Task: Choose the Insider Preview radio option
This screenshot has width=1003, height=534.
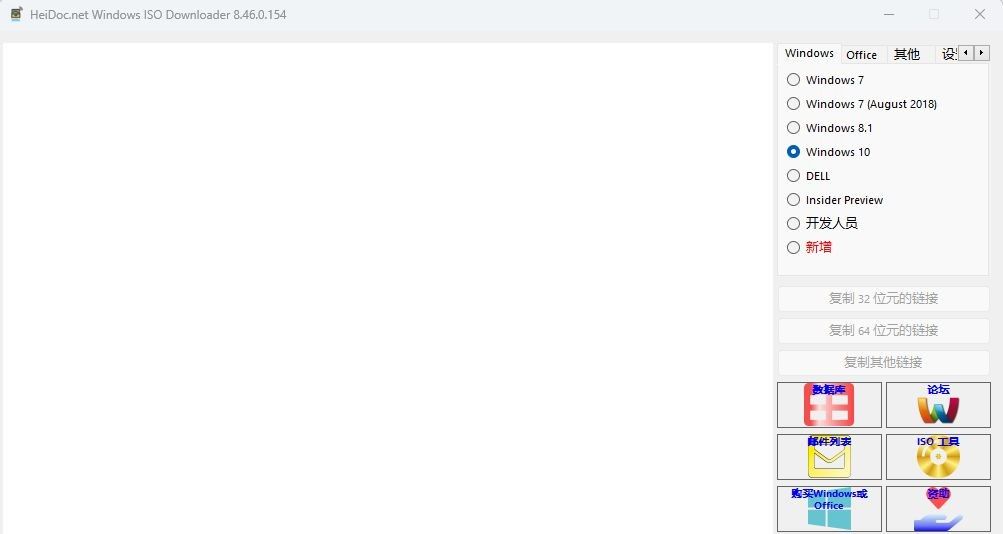Action: pyautogui.click(x=793, y=200)
